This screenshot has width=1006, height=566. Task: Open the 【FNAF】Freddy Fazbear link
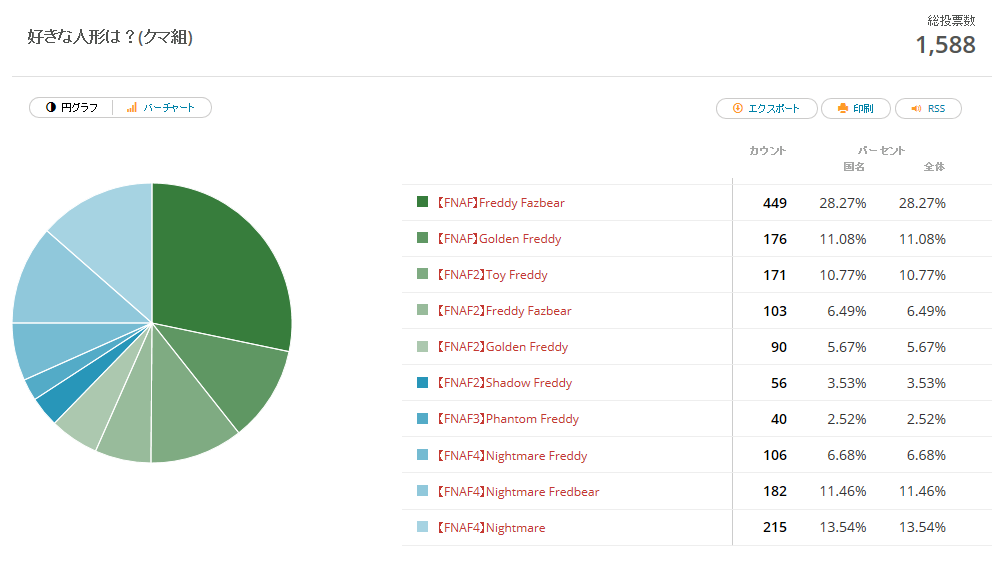[x=500, y=203]
